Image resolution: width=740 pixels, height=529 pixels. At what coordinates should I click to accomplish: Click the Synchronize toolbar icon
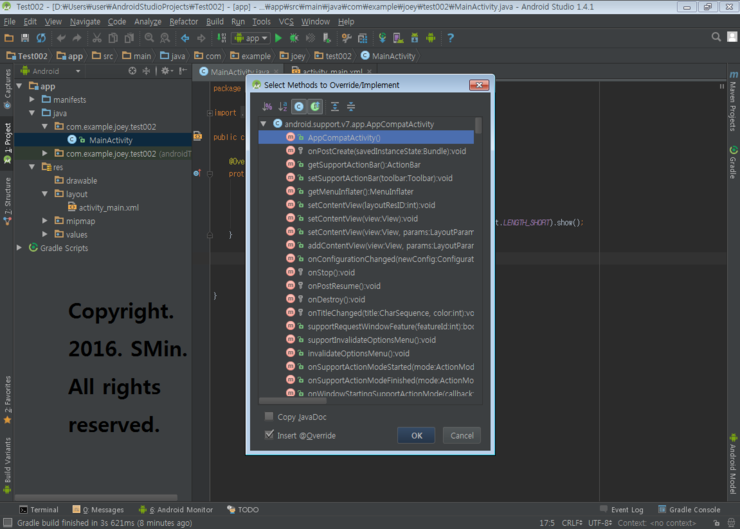pos(42,38)
